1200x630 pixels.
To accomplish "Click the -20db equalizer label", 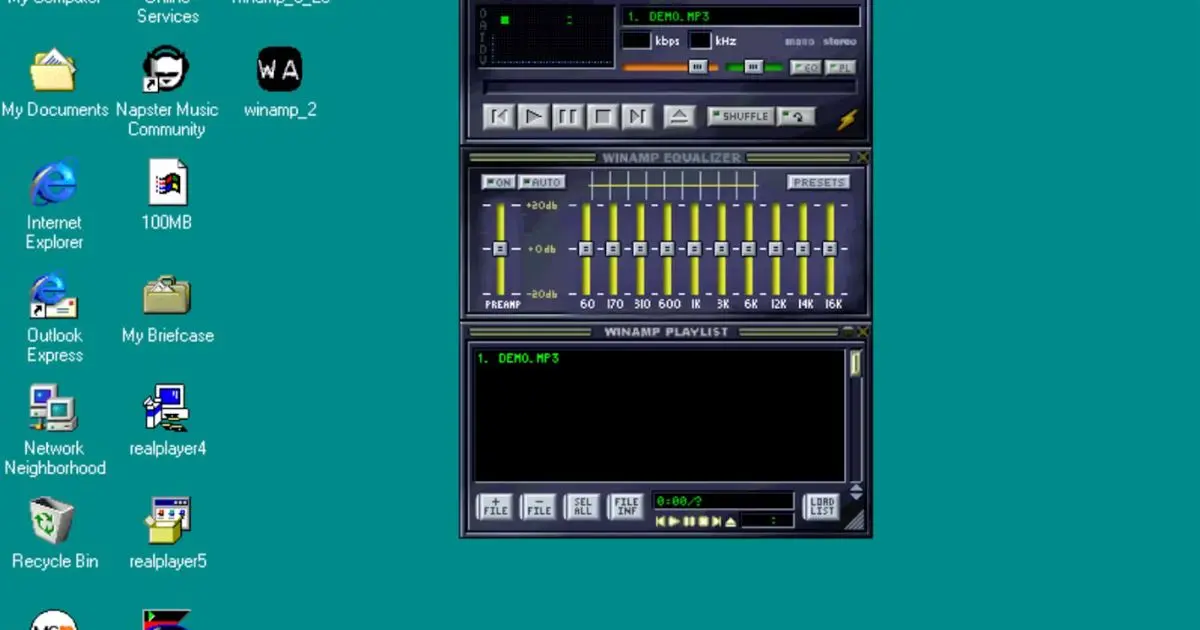I will [x=541, y=294].
